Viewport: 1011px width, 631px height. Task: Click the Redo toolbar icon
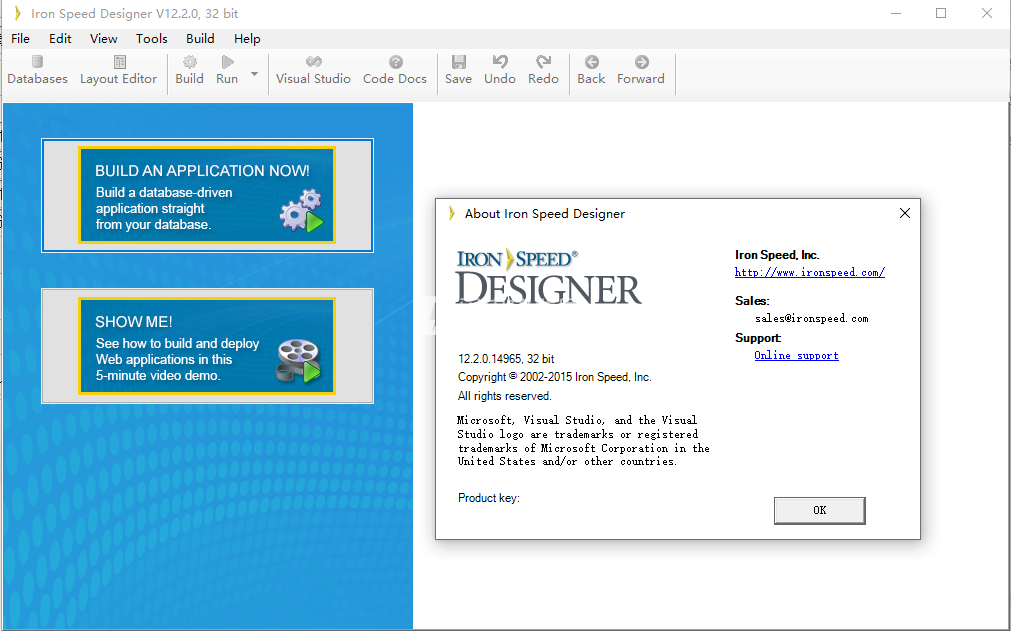pyautogui.click(x=544, y=63)
